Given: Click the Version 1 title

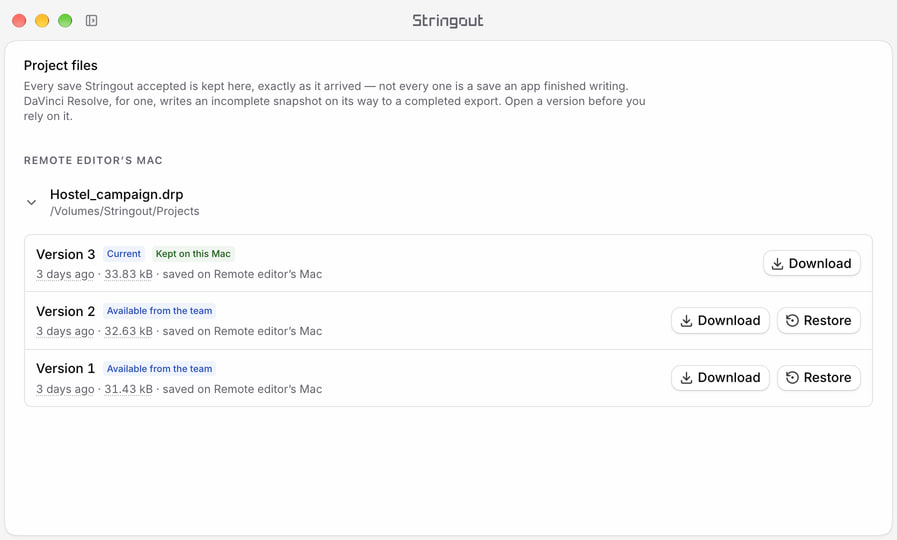Looking at the screenshot, I should tap(65, 368).
